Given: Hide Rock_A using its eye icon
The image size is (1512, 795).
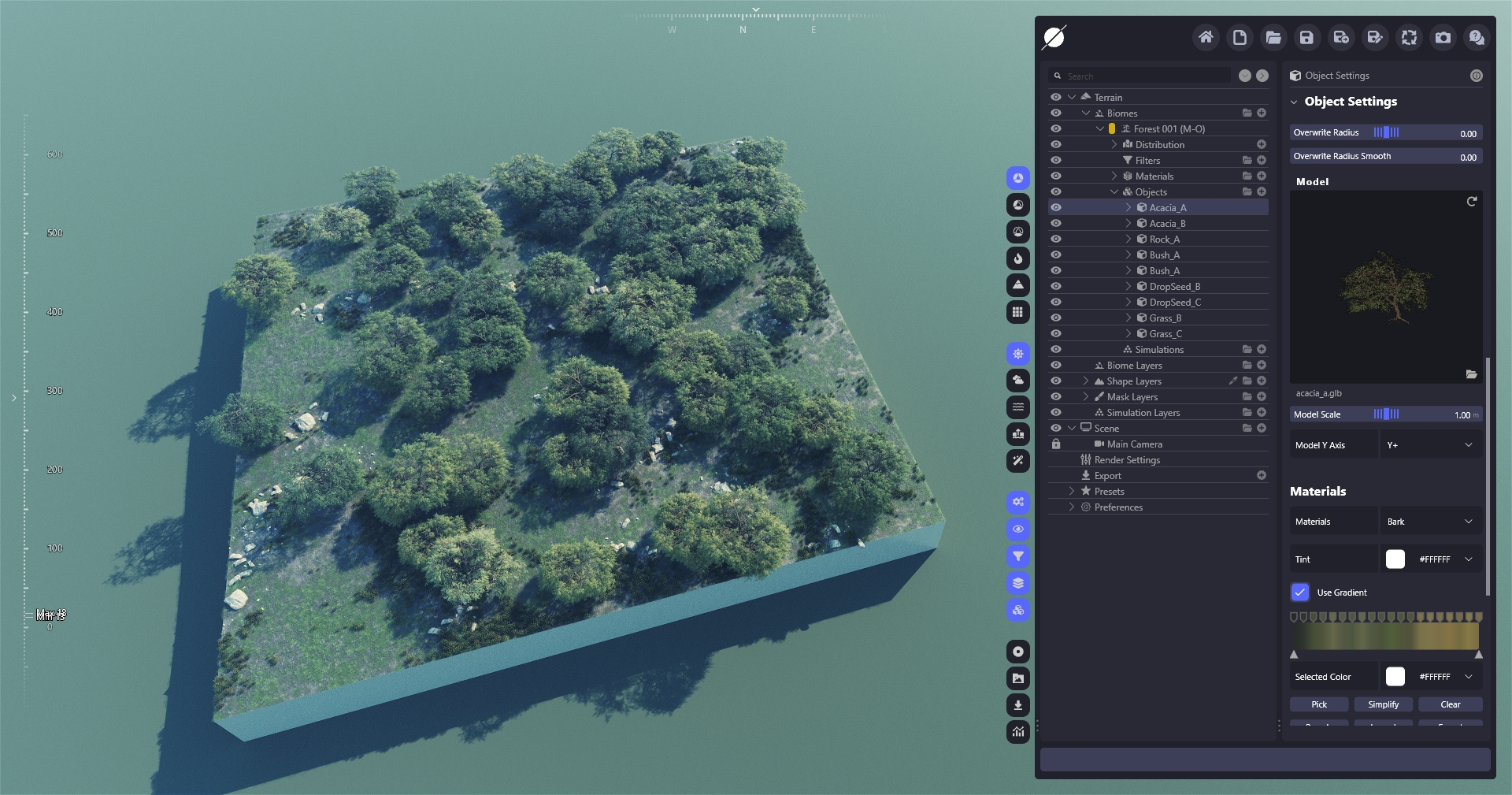Looking at the screenshot, I should coord(1056,239).
